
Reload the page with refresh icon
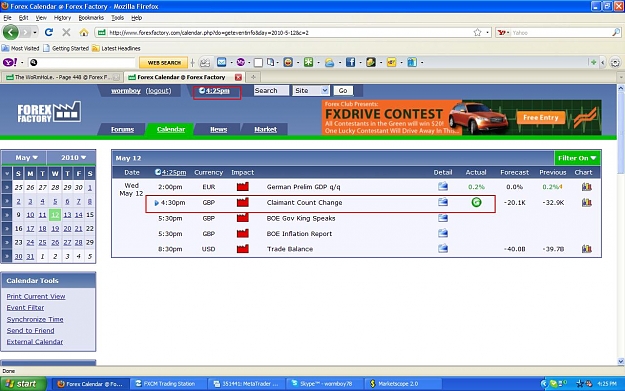coord(49,32)
